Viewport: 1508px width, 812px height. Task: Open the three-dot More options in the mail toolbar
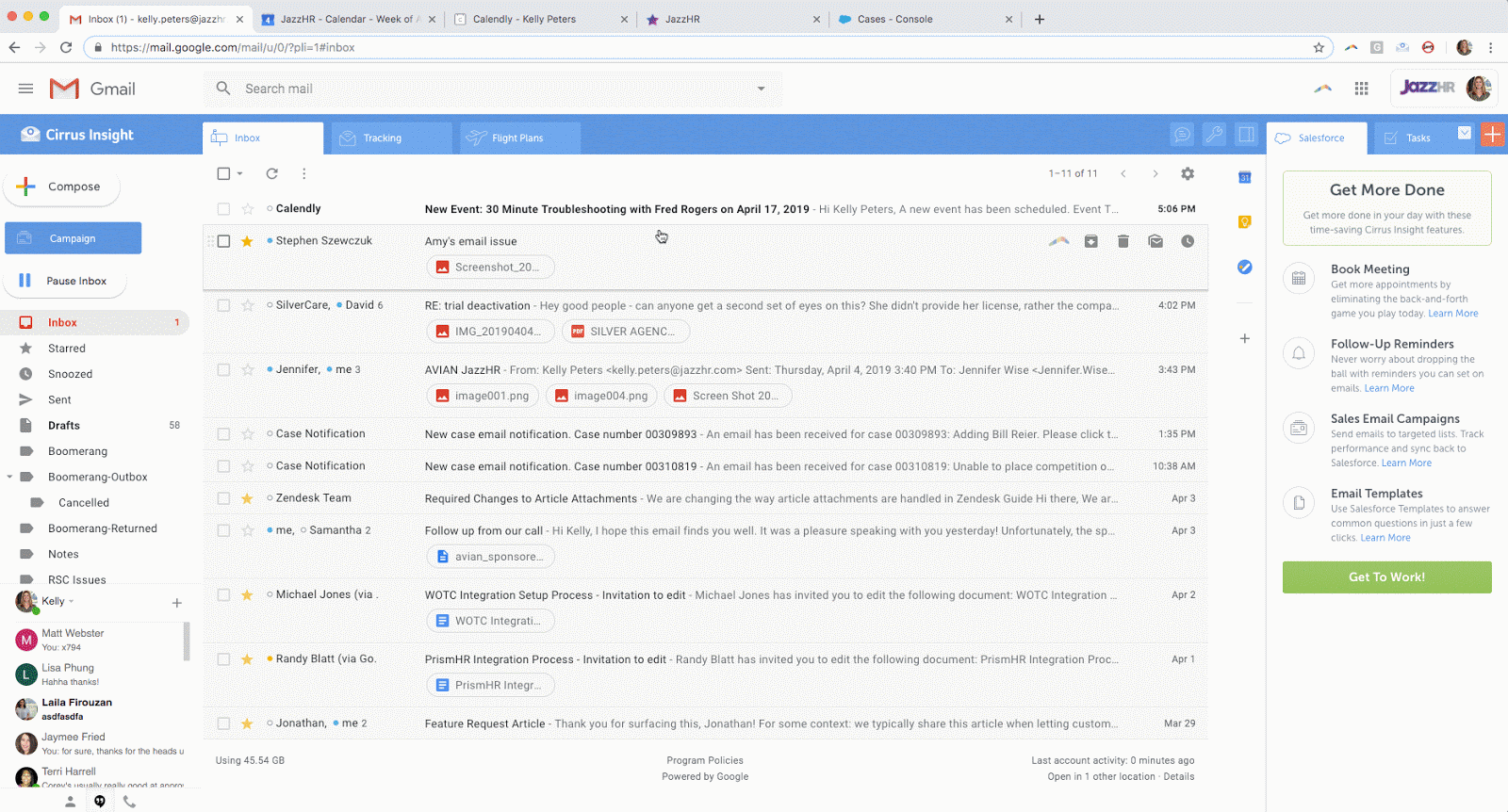click(x=303, y=173)
